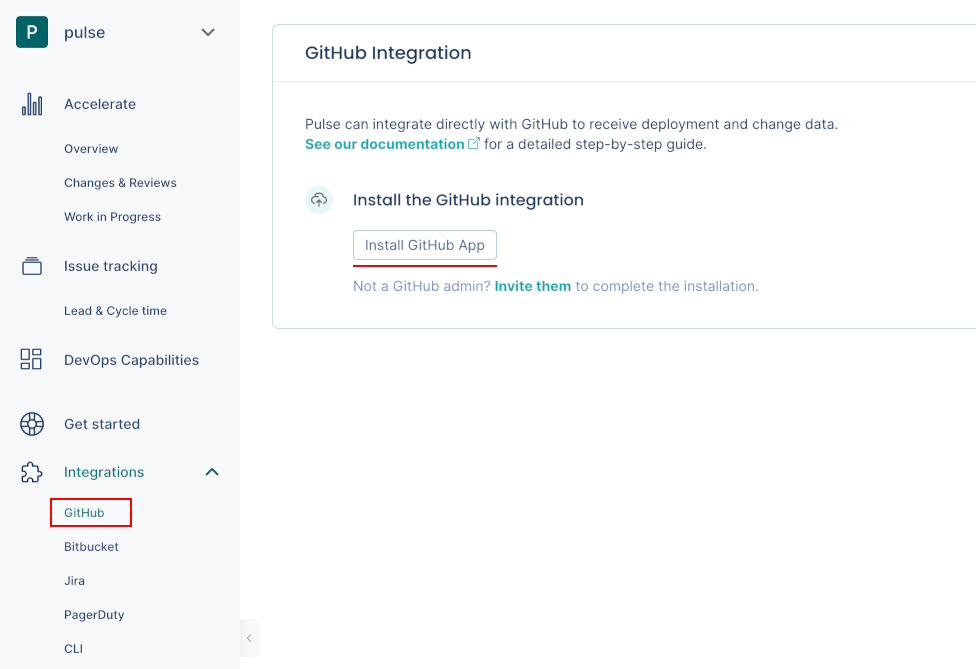
Task: Click the Get started globe icon
Action: pyautogui.click(x=31, y=423)
